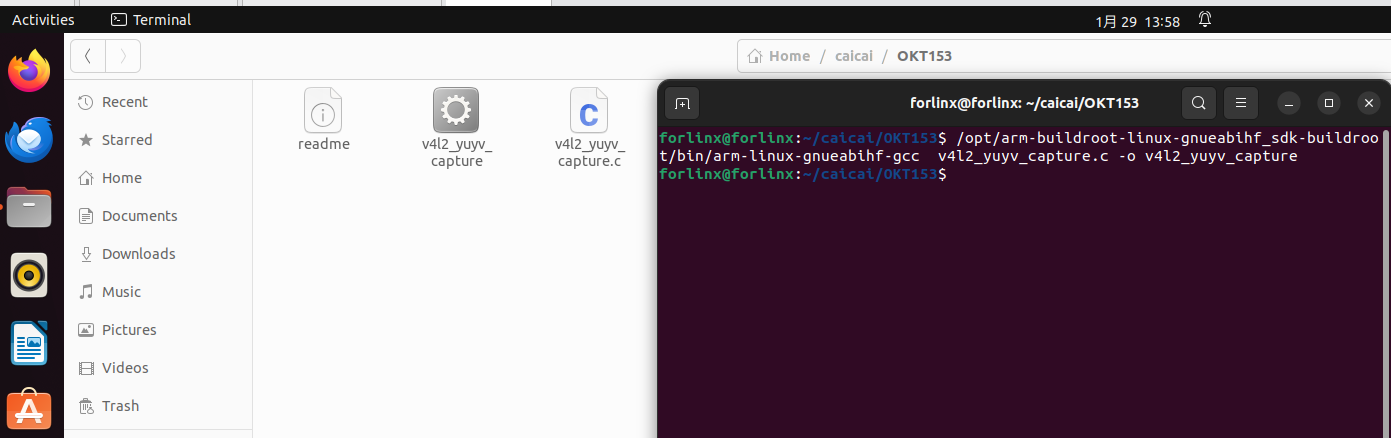This screenshot has width=1391, height=438.
Task: Open the Activities overview
Action: [43, 20]
